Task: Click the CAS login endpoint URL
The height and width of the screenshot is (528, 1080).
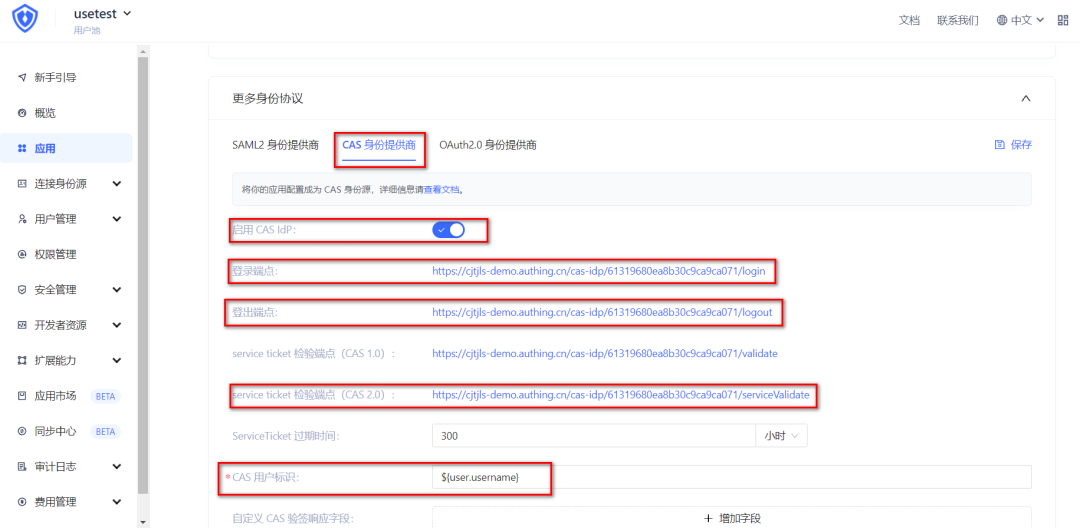Action: pos(599,271)
